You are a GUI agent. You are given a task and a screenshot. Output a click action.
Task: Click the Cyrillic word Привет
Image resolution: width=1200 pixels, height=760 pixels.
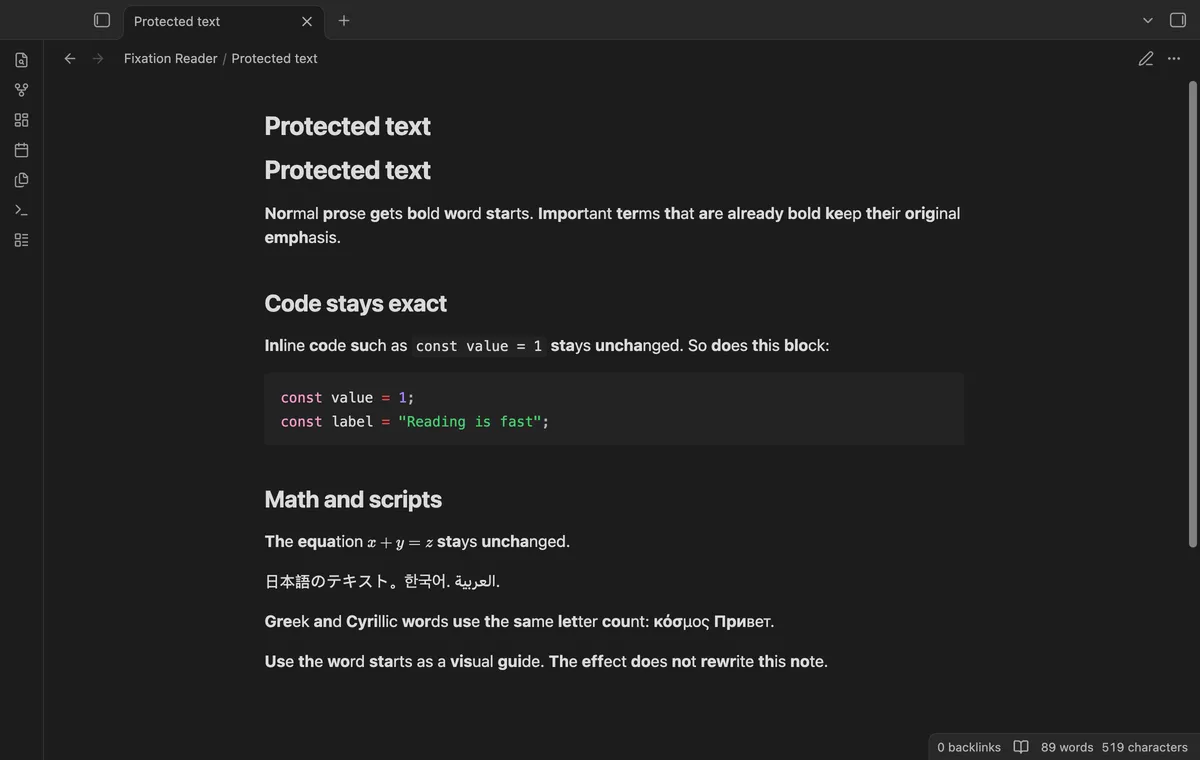pyautogui.click(x=742, y=622)
